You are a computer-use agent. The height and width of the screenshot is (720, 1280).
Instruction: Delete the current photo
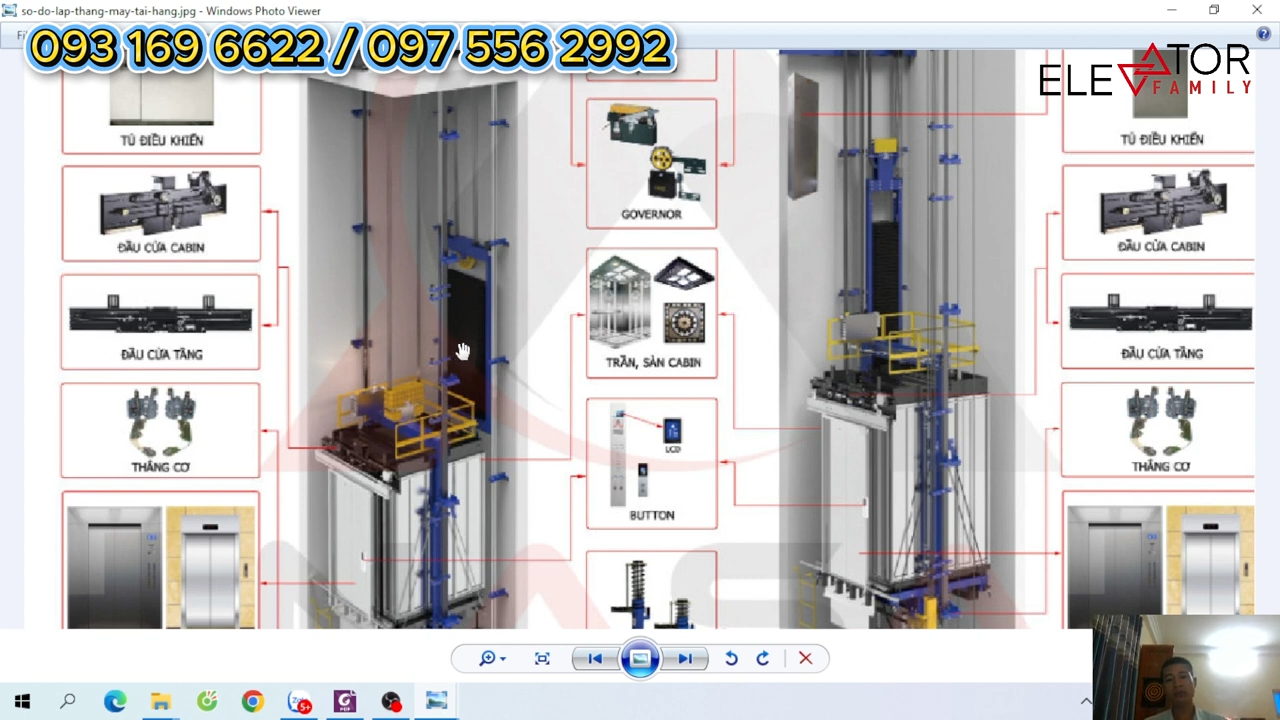click(805, 658)
